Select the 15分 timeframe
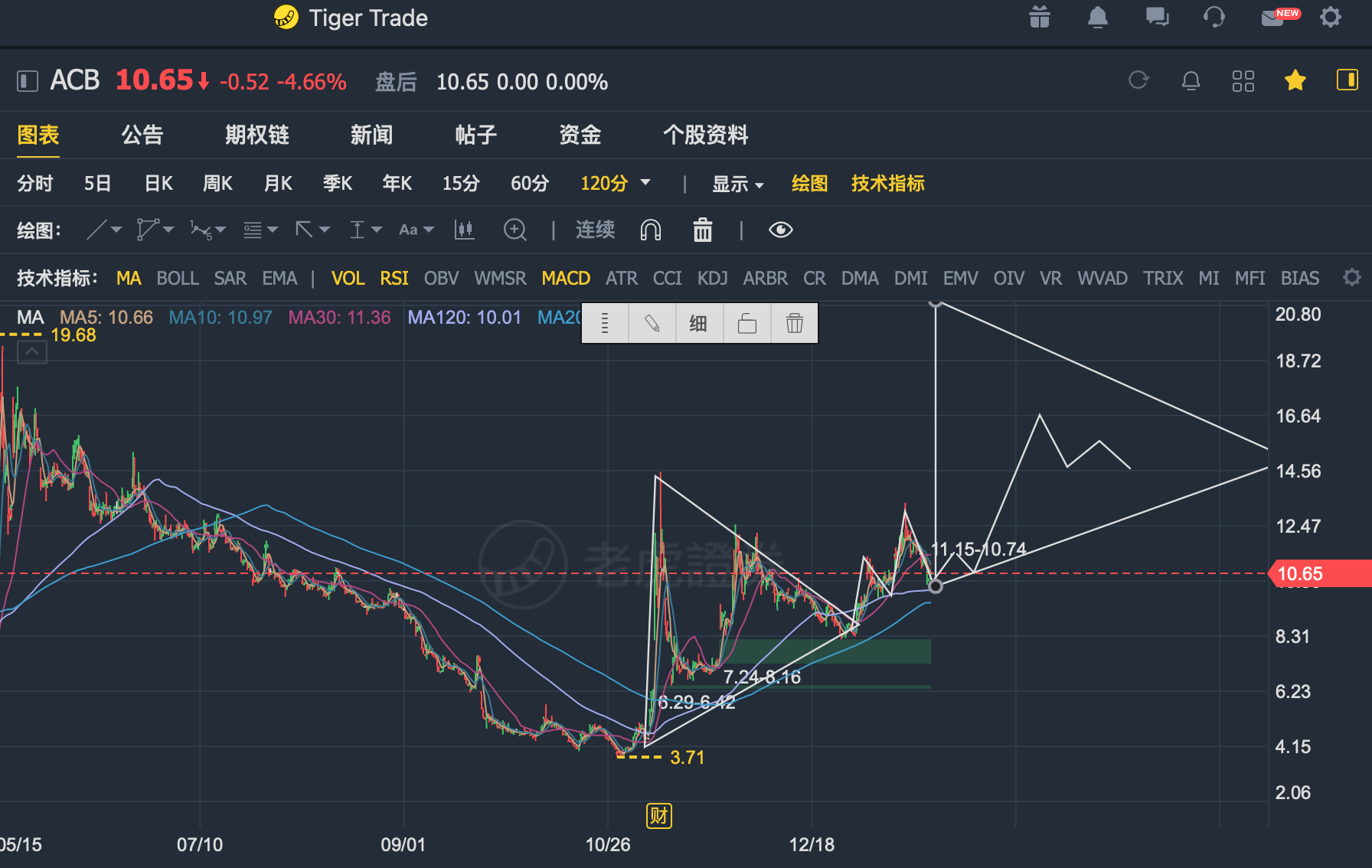Screen dimensions: 1372x868 (x=461, y=183)
